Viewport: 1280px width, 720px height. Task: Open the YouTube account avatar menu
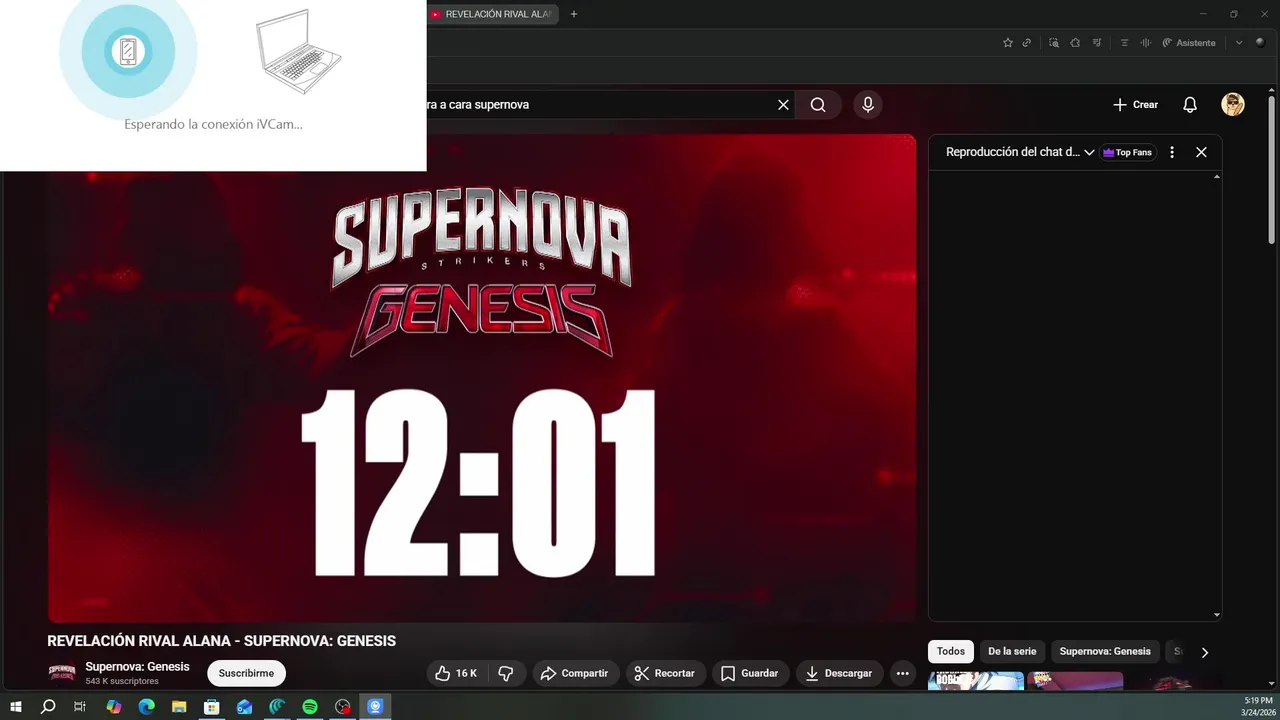coord(1233,105)
